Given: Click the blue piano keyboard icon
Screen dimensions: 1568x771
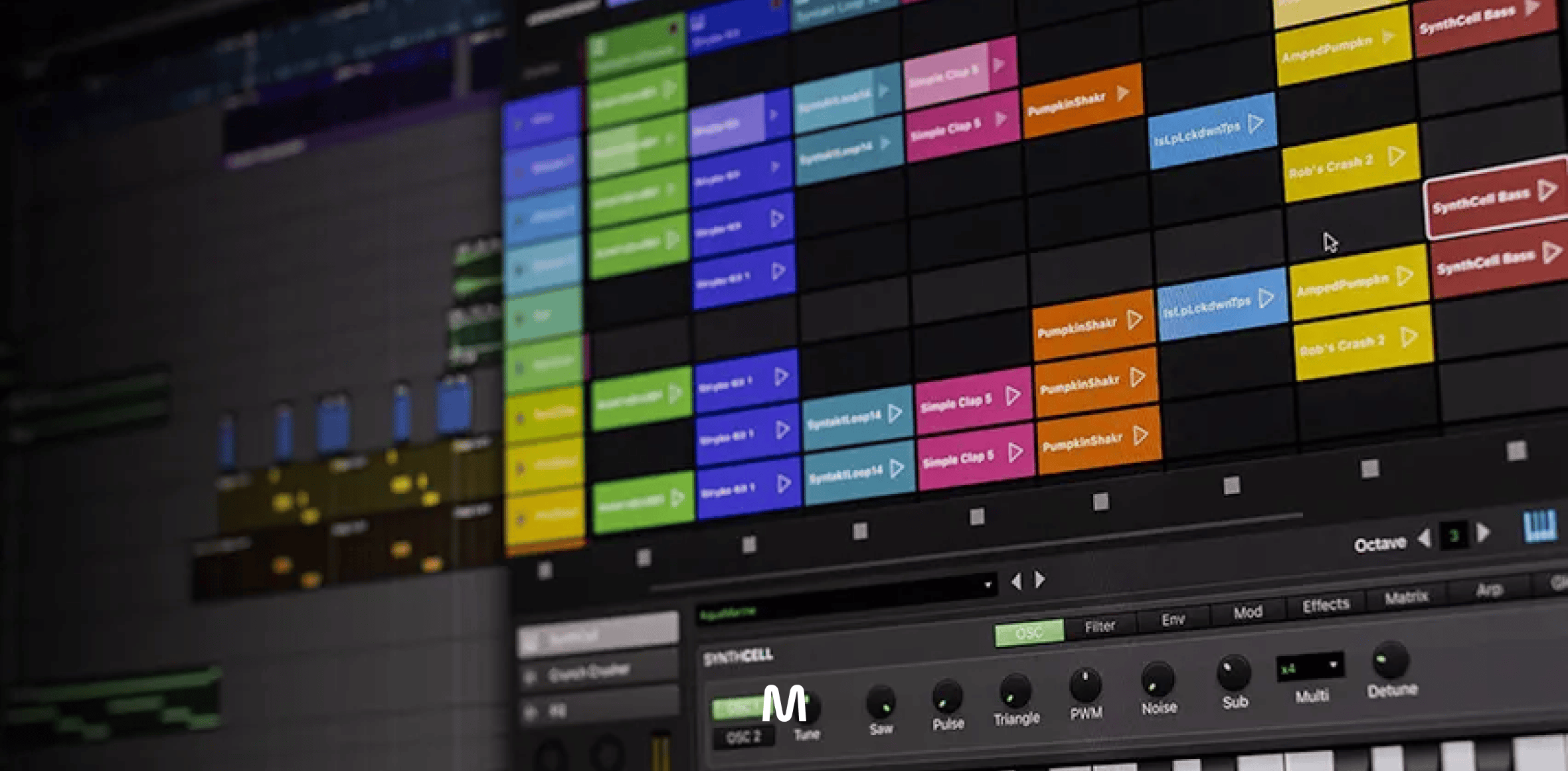Looking at the screenshot, I should [x=1539, y=527].
